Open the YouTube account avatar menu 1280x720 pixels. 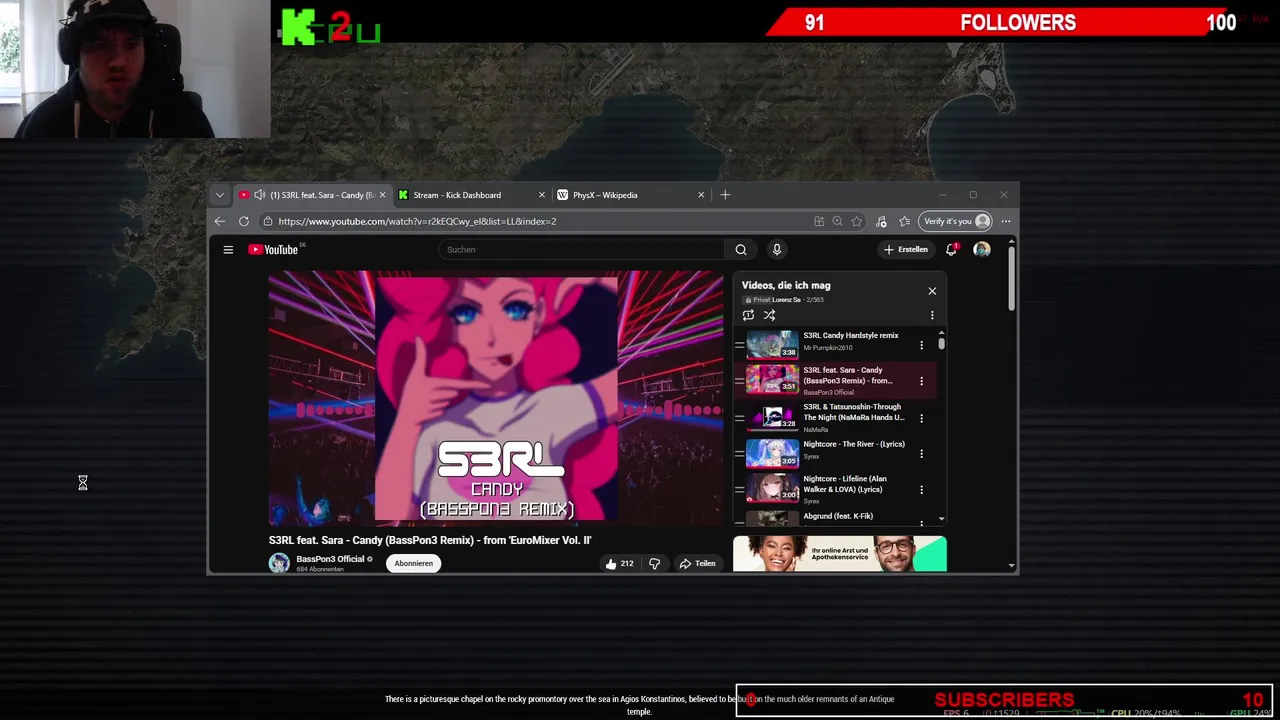pos(982,250)
